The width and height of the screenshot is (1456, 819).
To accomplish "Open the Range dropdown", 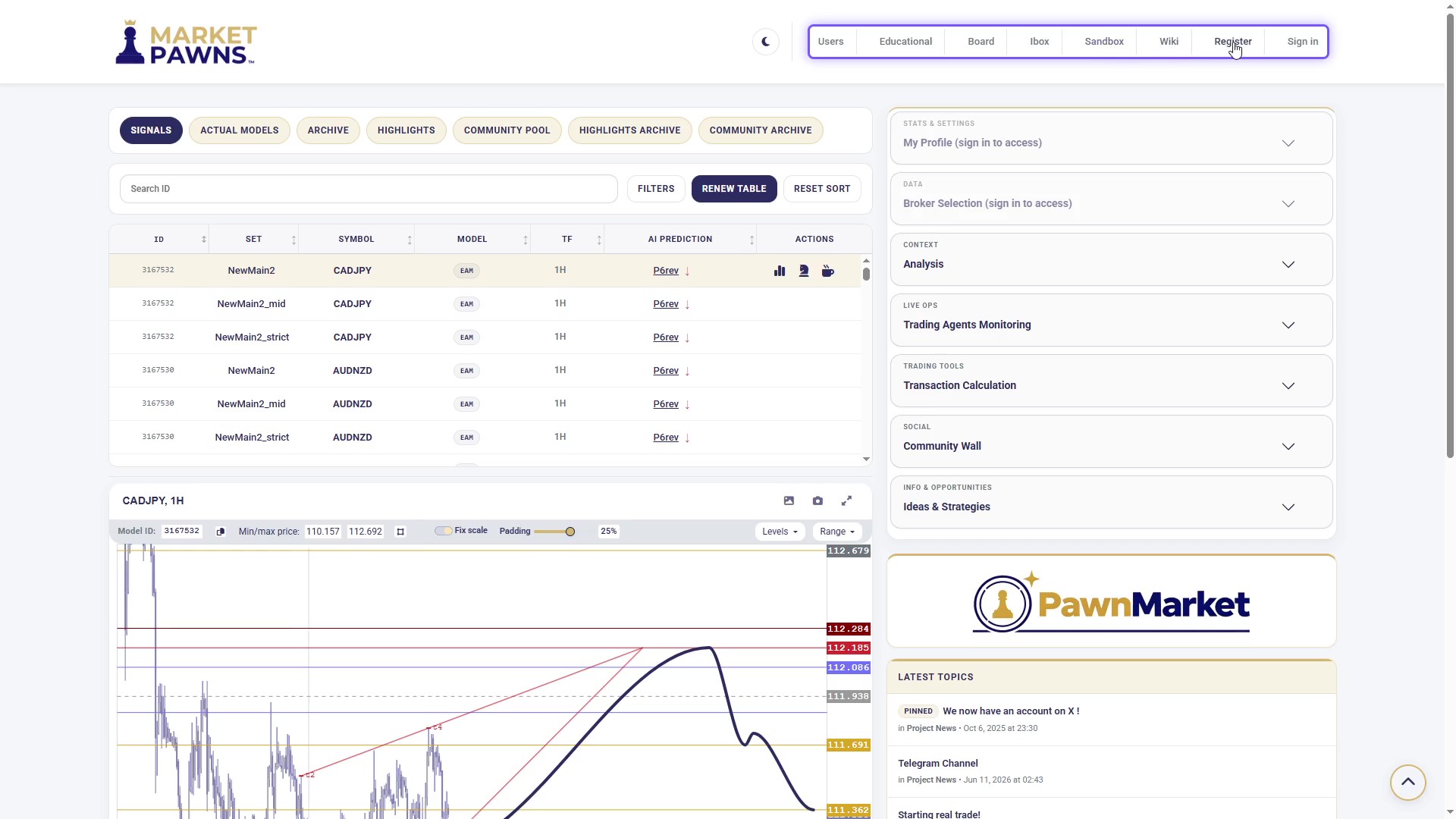I will tap(837, 532).
